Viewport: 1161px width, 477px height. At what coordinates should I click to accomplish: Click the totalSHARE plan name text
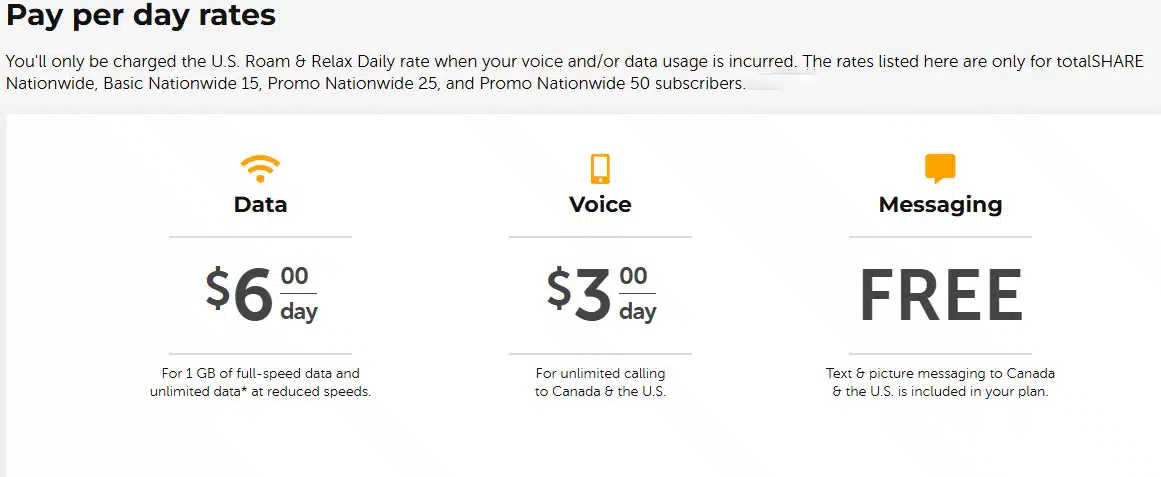(1097, 61)
